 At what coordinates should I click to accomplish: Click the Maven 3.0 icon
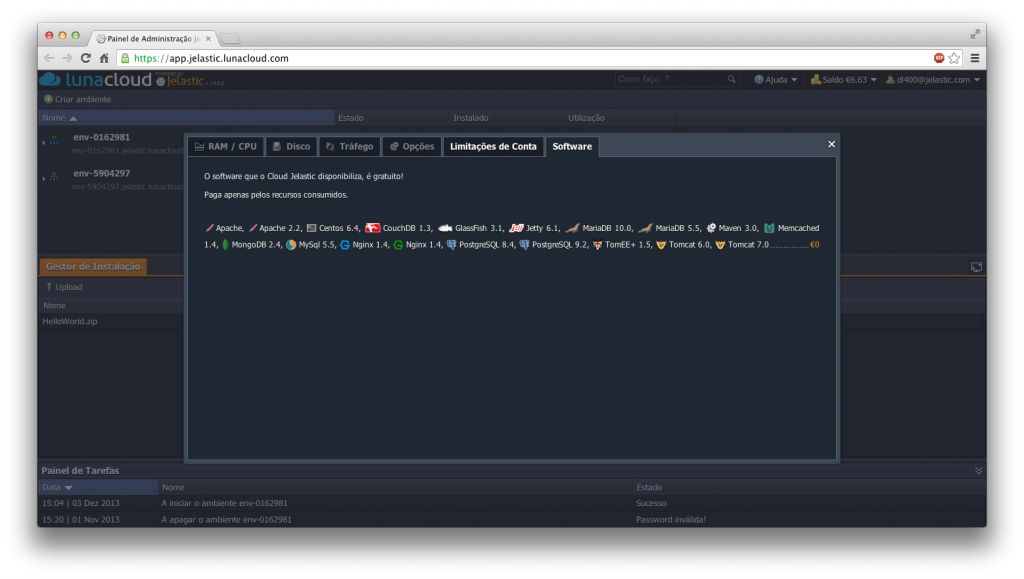click(x=711, y=228)
